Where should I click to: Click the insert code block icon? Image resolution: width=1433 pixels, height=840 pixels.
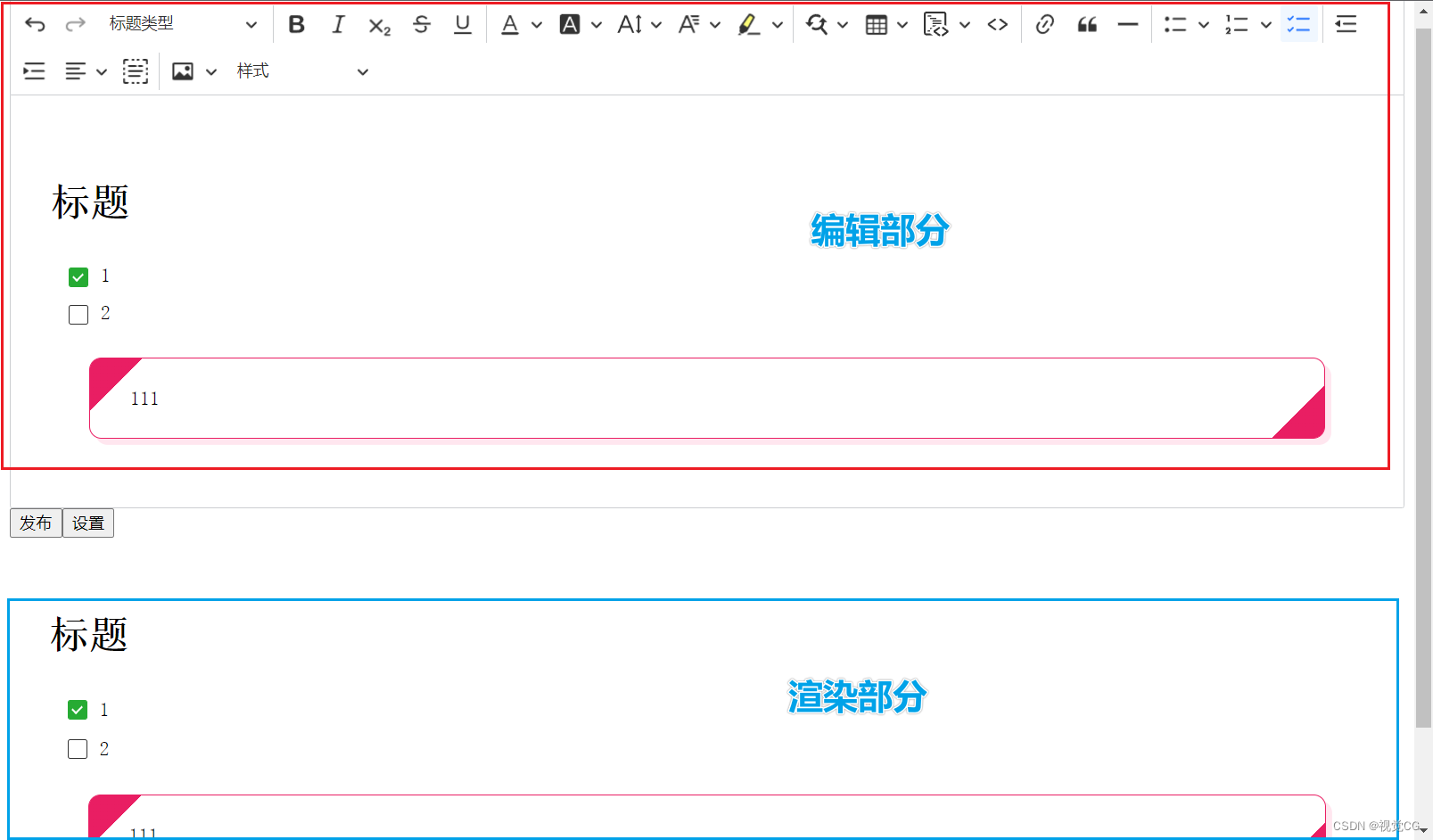pos(936,24)
